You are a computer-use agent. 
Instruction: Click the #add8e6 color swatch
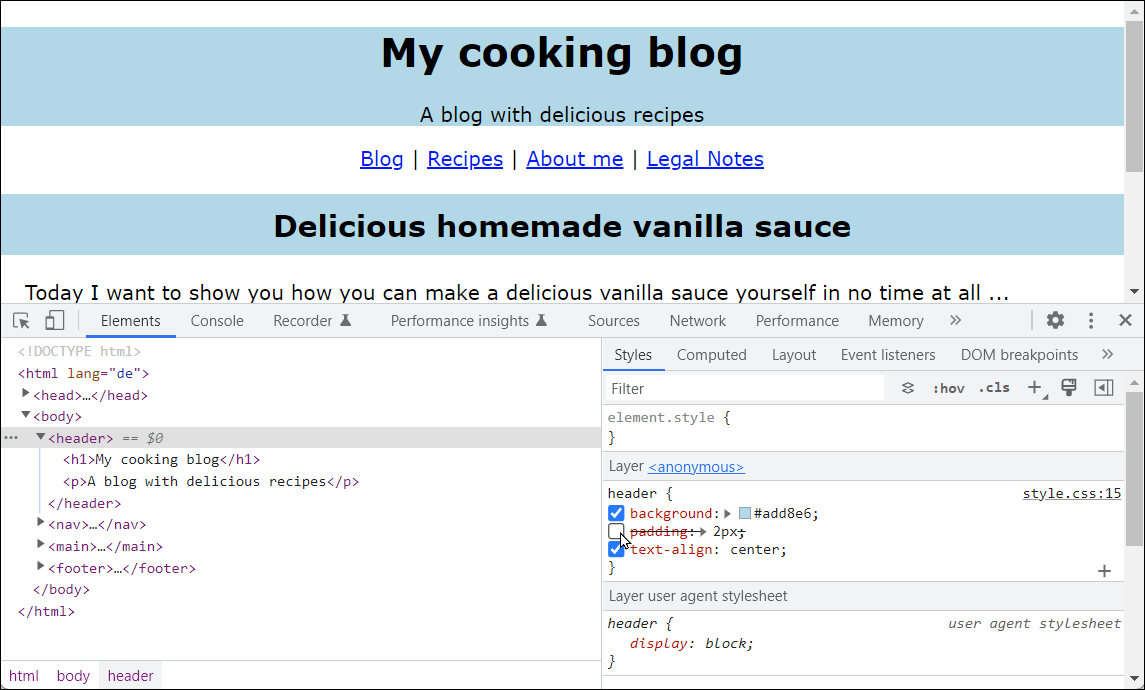pyautogui.click(x=743, y=512)
